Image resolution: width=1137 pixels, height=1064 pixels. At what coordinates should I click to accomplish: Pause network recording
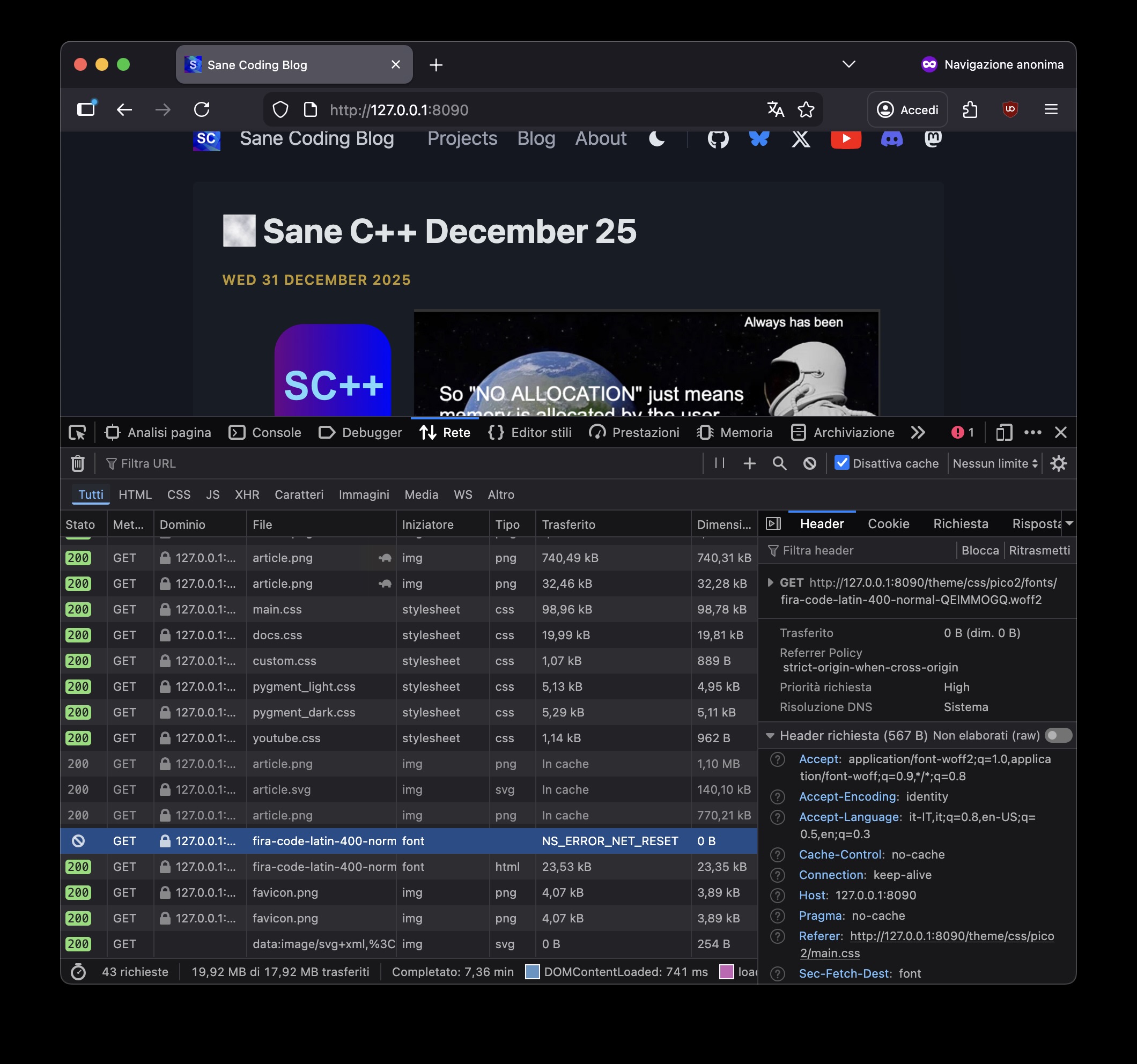point(720,463)
